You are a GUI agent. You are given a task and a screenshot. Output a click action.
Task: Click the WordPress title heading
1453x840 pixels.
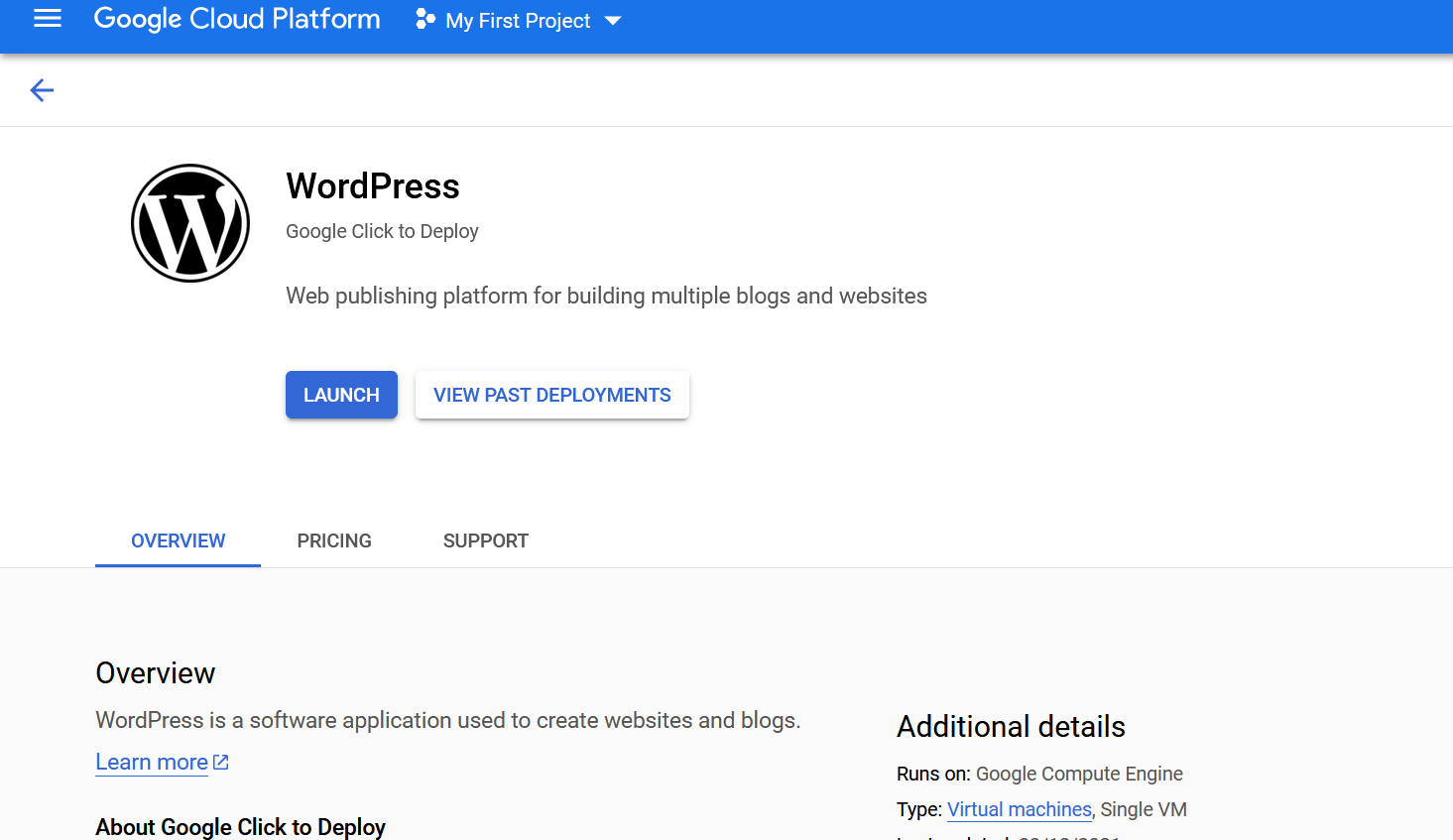point(373,186)
